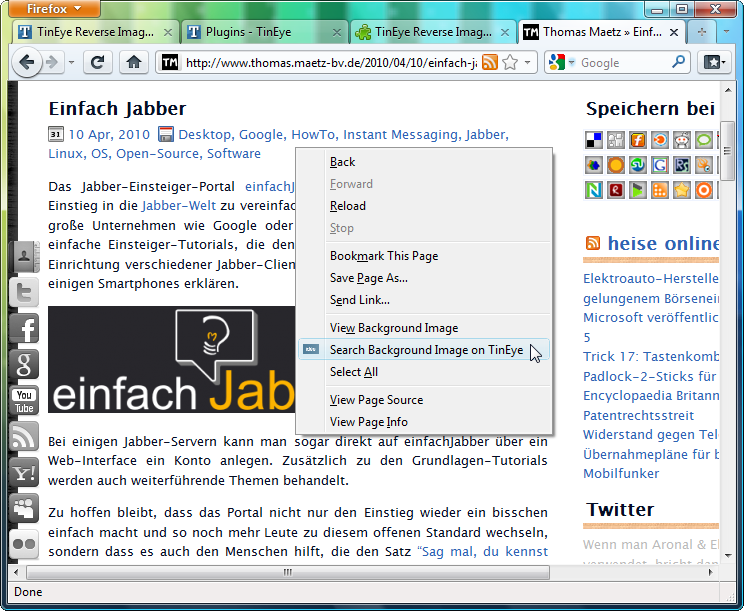Open the Yahoo icon in left sidebar
The height and width of the screenshot is (611, 744).
(24, 472)
